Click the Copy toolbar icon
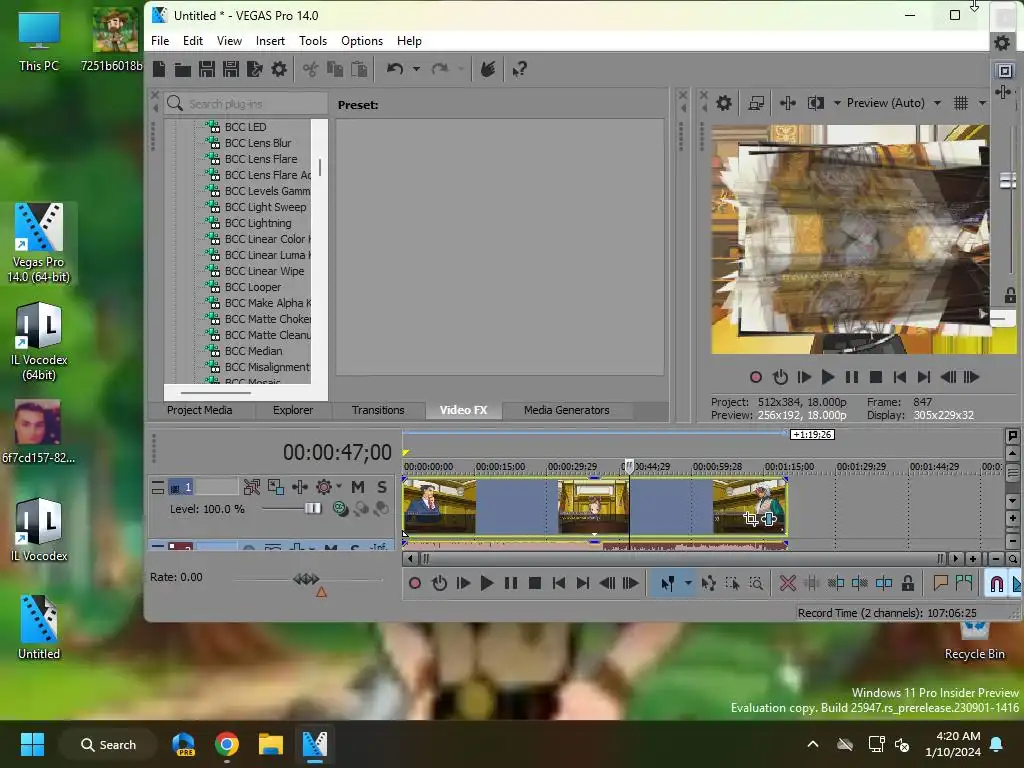This screenshot has width=1024, height=768. (x=334, y=69)
